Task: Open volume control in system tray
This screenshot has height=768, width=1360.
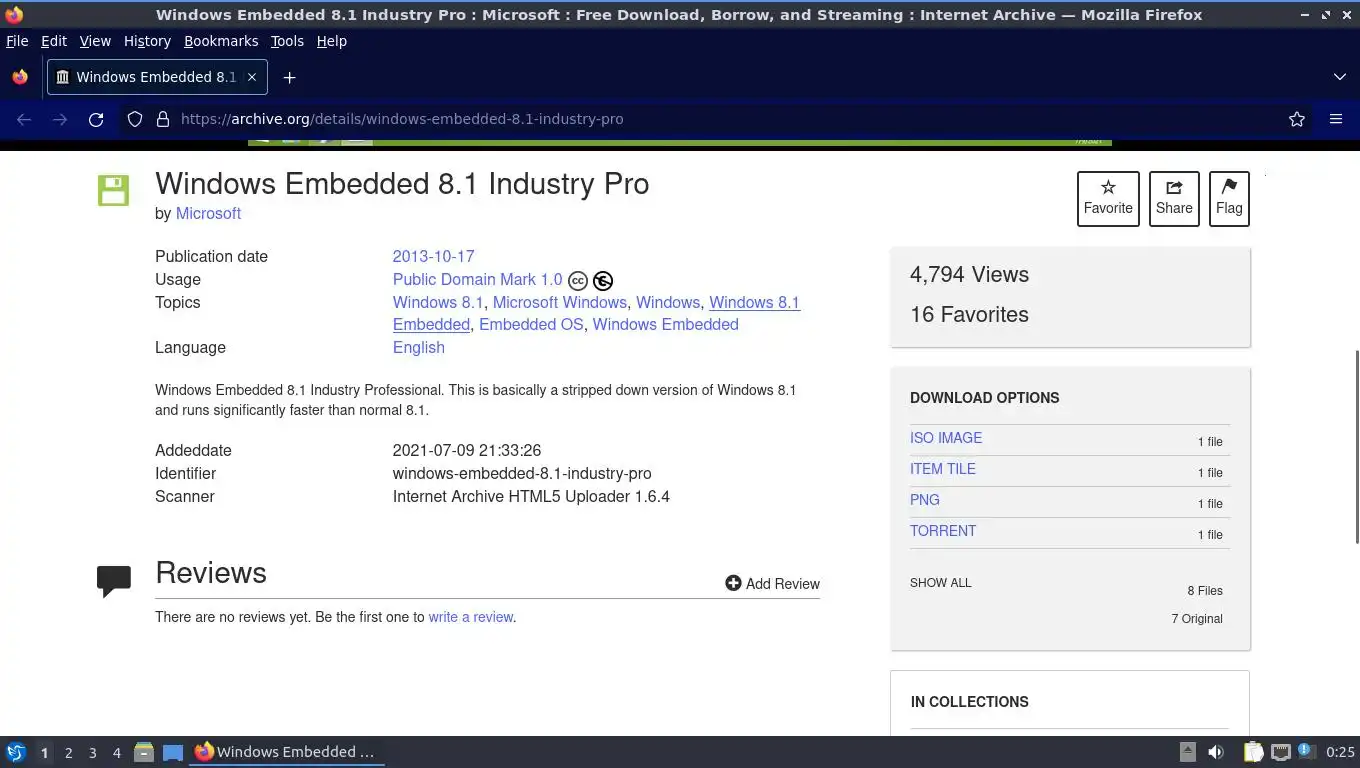Action: [x=1216, y=752]
